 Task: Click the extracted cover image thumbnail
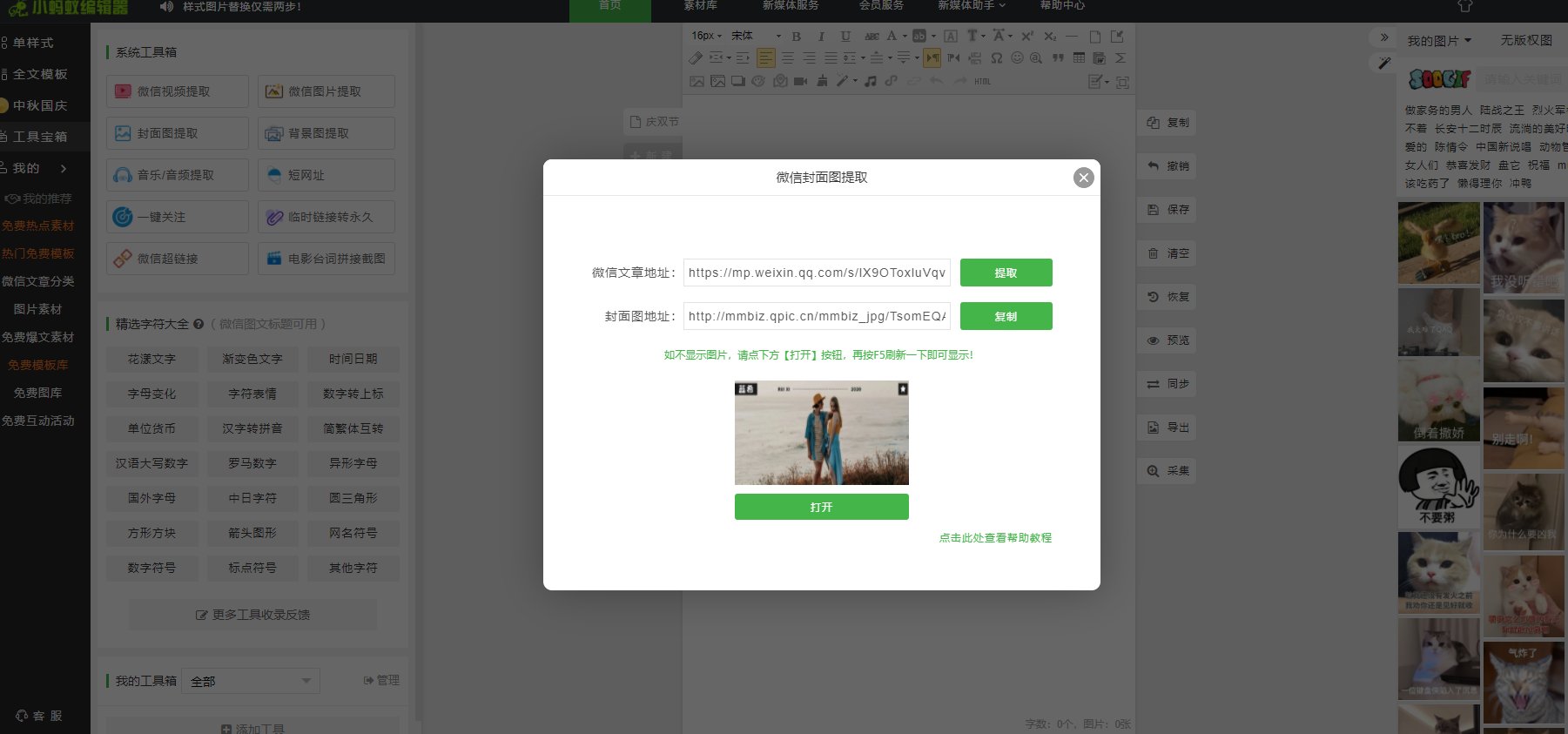tap(821, 433)
